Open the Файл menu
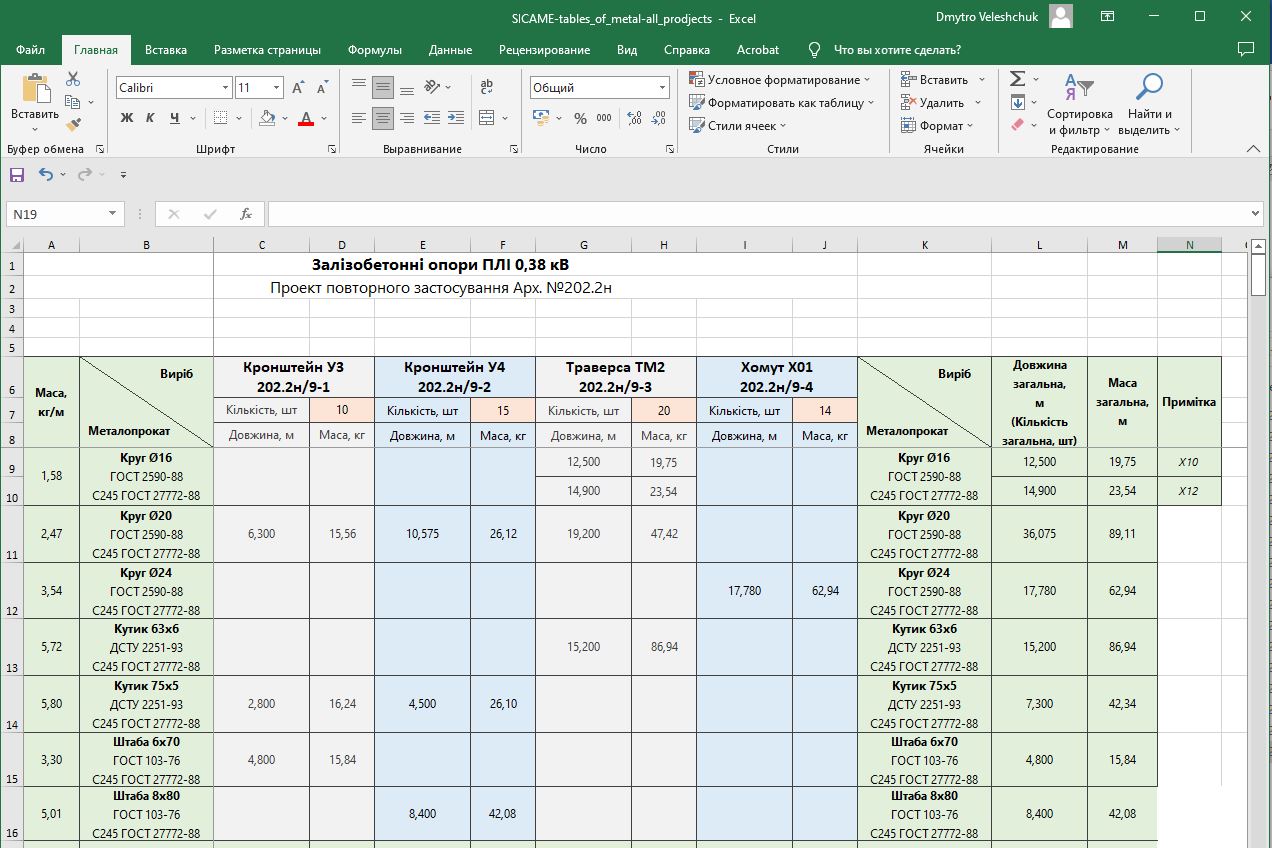 pyautogui.click(x=30, y=50)
